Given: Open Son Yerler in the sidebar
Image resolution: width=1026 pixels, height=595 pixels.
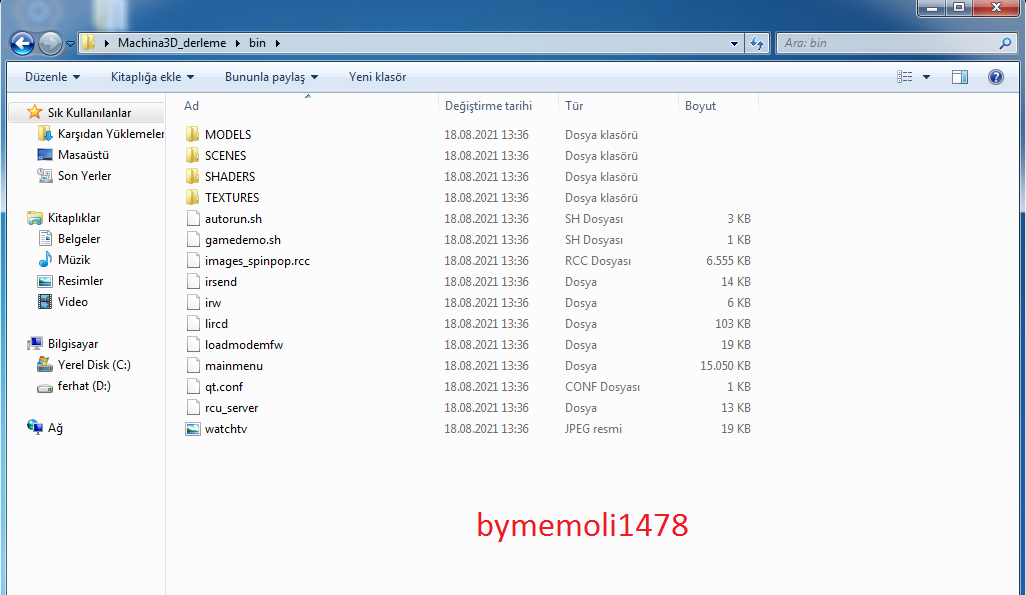Looking at the screenshot, I should [84, 176].
